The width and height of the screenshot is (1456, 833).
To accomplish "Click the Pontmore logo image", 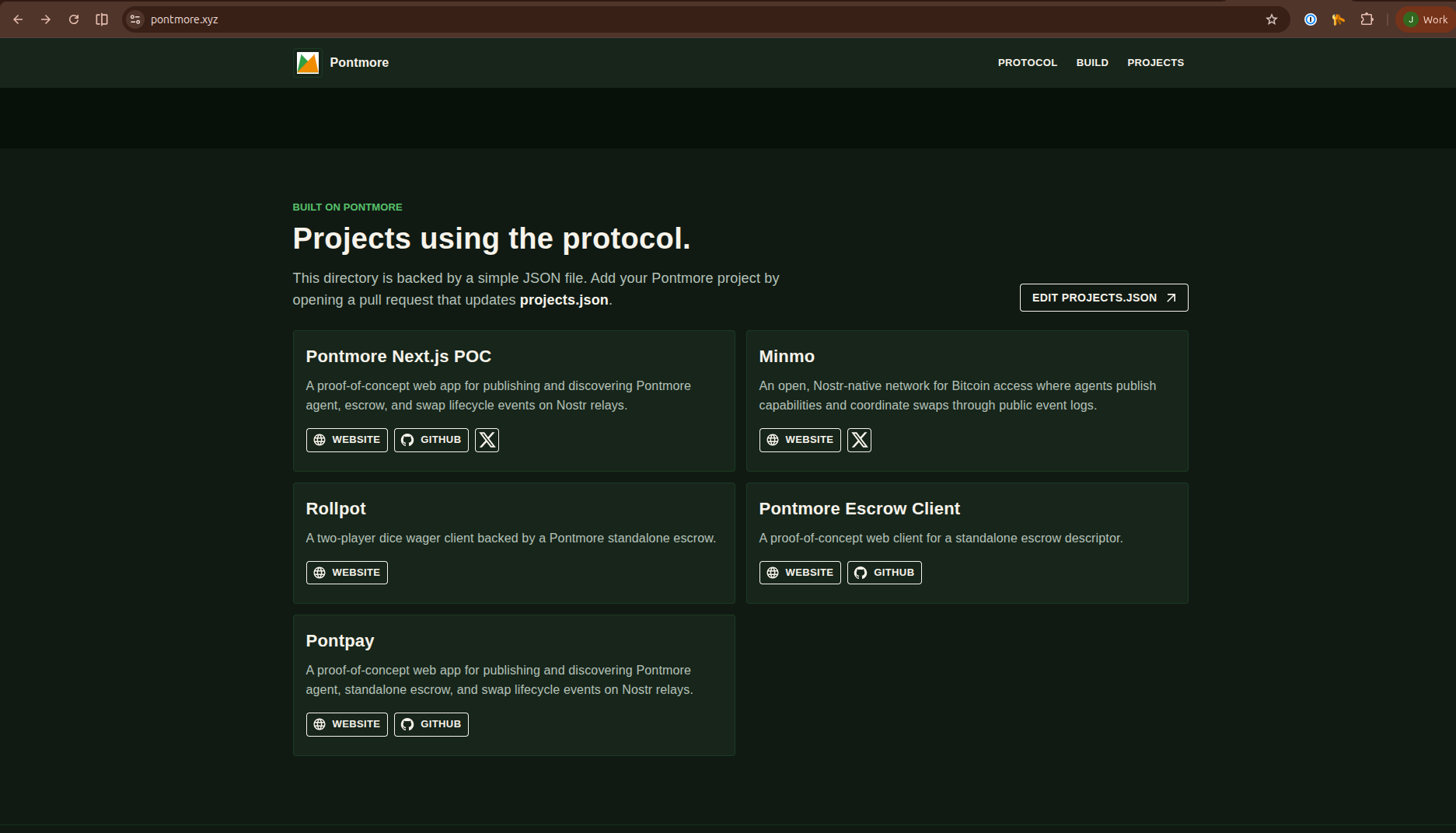I will tap(308, 63).
